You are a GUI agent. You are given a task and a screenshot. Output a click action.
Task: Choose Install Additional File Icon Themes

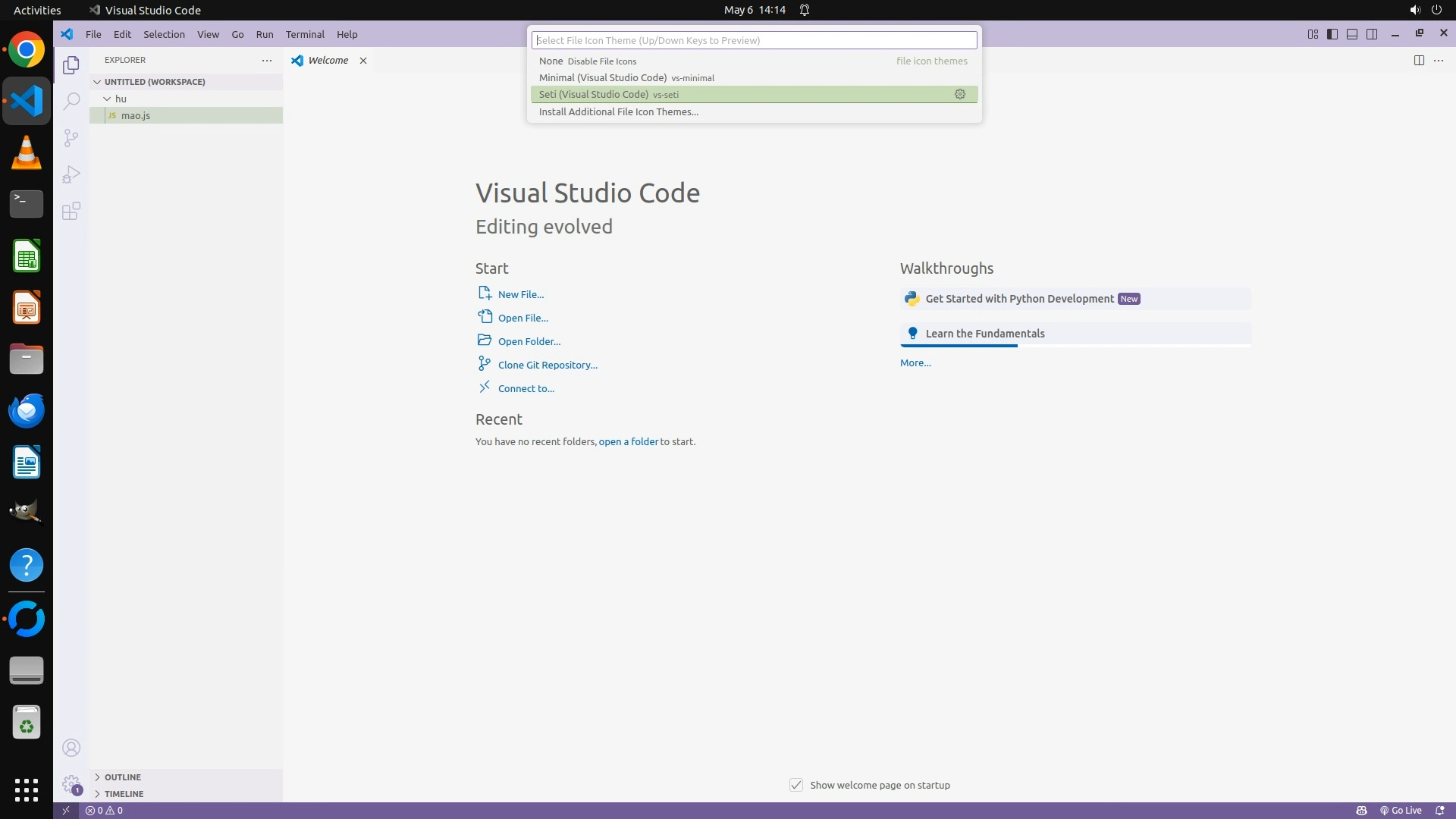618,111
